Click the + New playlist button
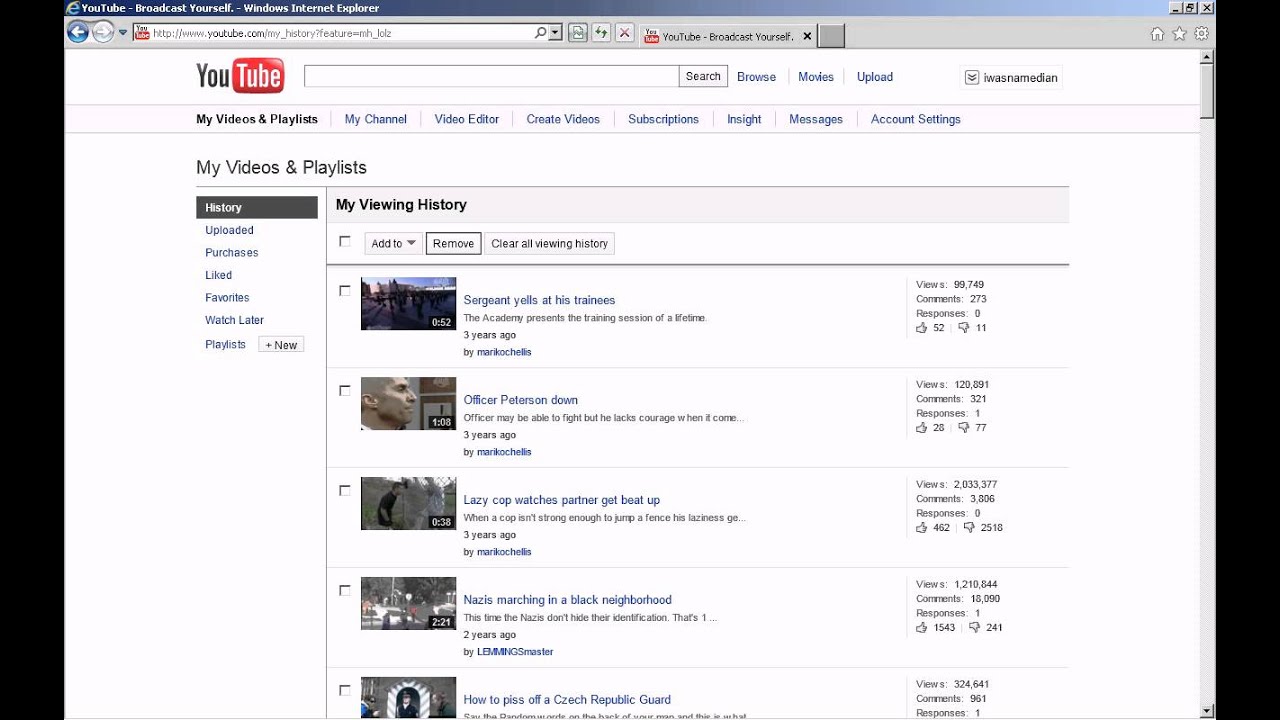This screenshot has height=720, width=1280. click(281, 345)
